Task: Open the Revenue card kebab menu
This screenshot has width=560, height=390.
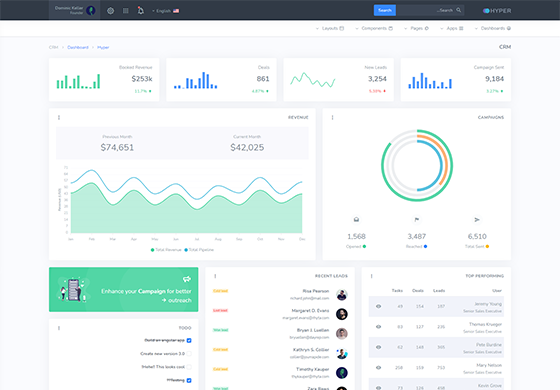Action: click(x=59, y=118)
